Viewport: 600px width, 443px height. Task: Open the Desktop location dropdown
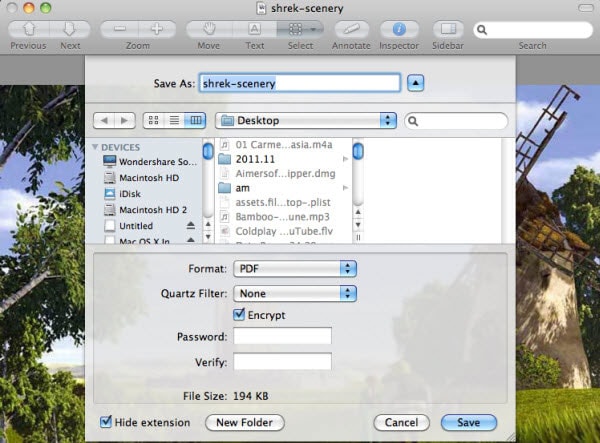point(306,121)
